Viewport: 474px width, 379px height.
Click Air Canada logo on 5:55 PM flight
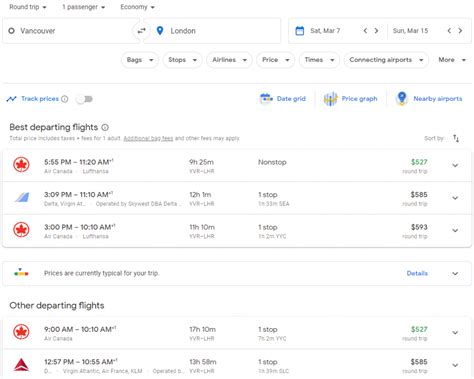pyautogui.click(x=21, y=165)
